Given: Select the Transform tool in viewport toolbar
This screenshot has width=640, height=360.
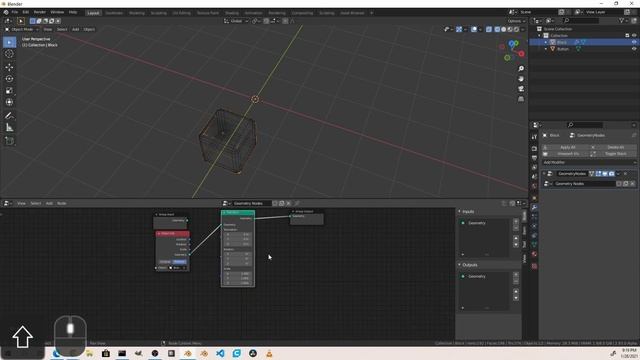Looking at the screenshot, I should coord(9,102).
